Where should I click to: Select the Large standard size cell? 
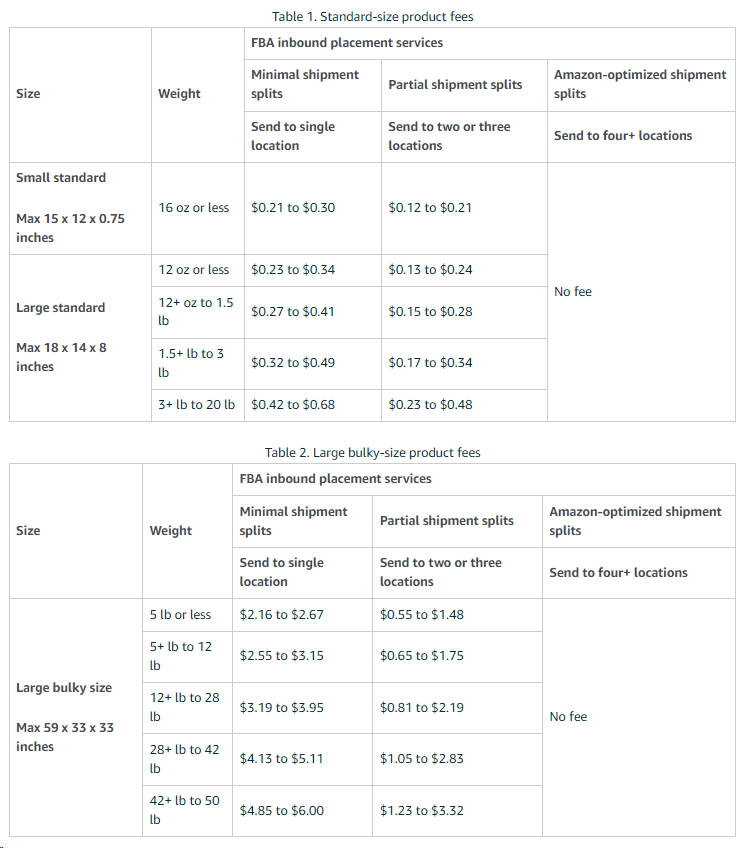(x=80, y=338)
